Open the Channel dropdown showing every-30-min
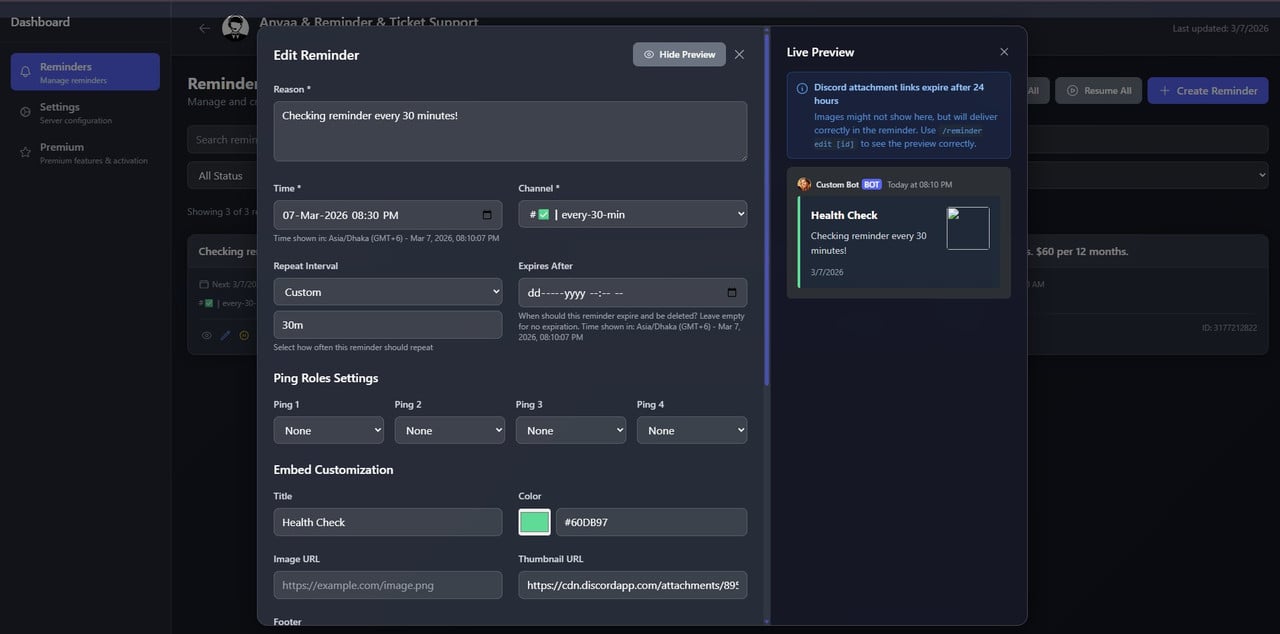The width and height of the screenshot is (1280, 634). point(632,214)
